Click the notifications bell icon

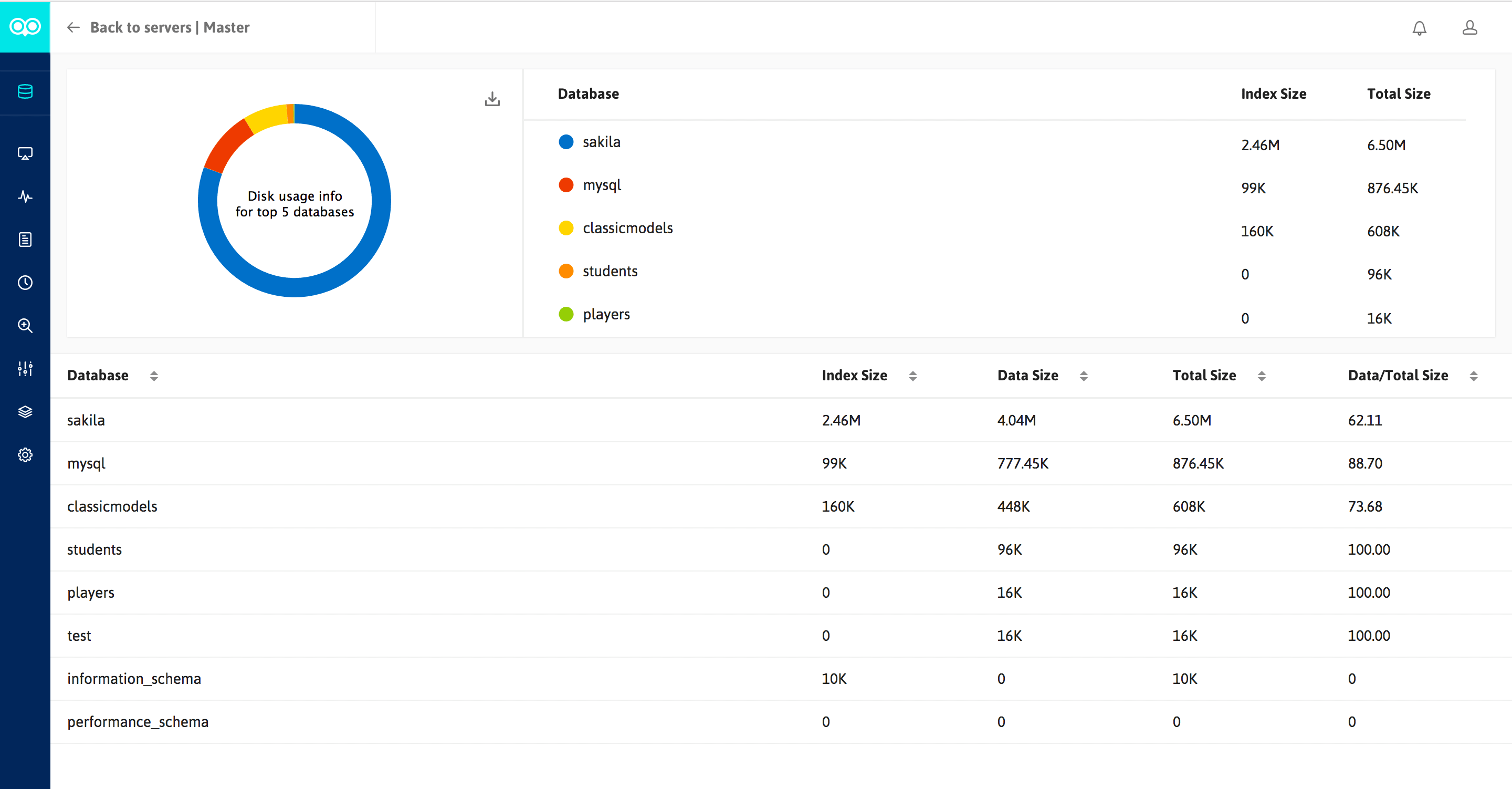(x=1420, y=28)
